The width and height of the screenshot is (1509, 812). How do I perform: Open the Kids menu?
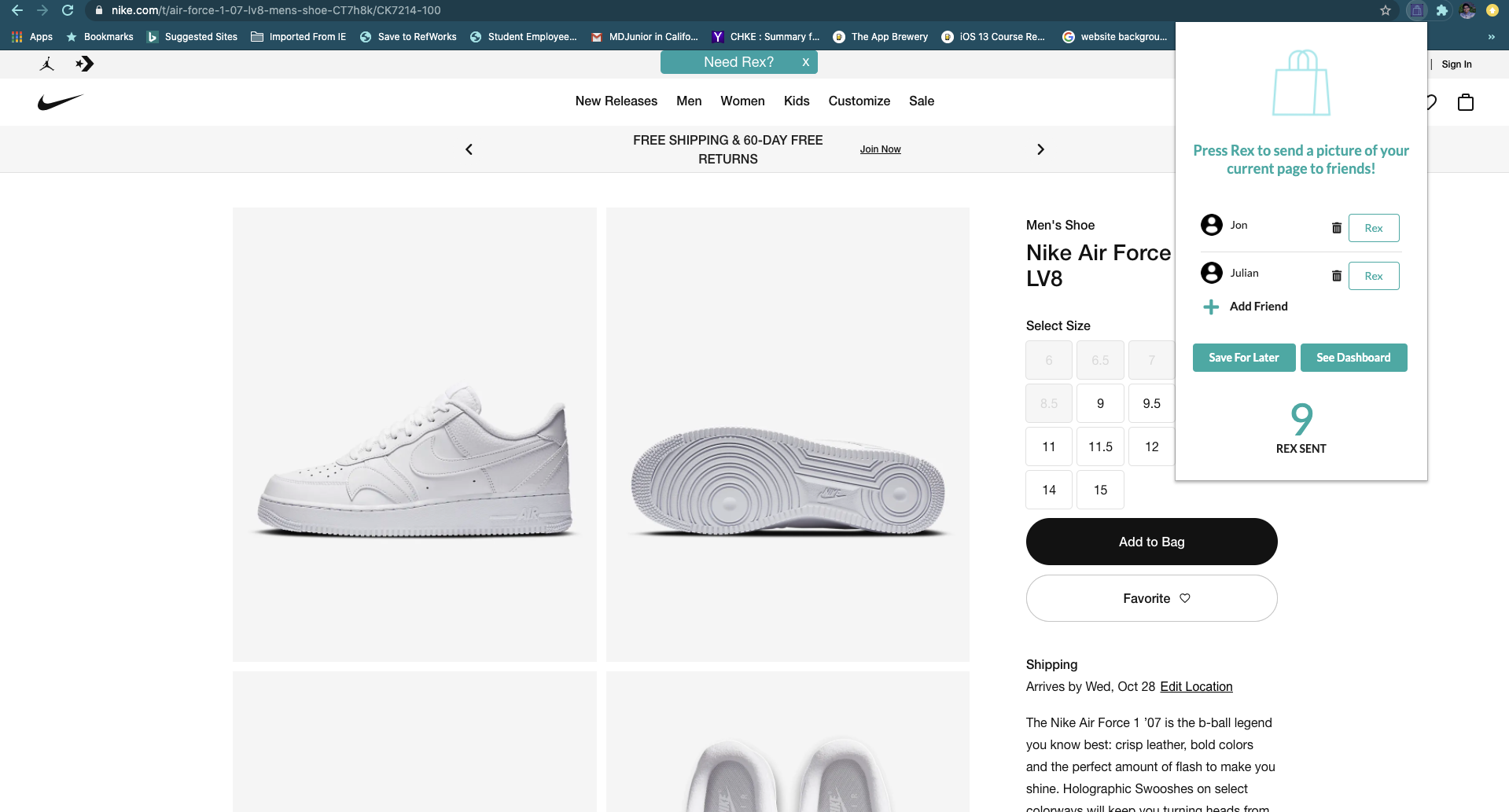[797, 101]
